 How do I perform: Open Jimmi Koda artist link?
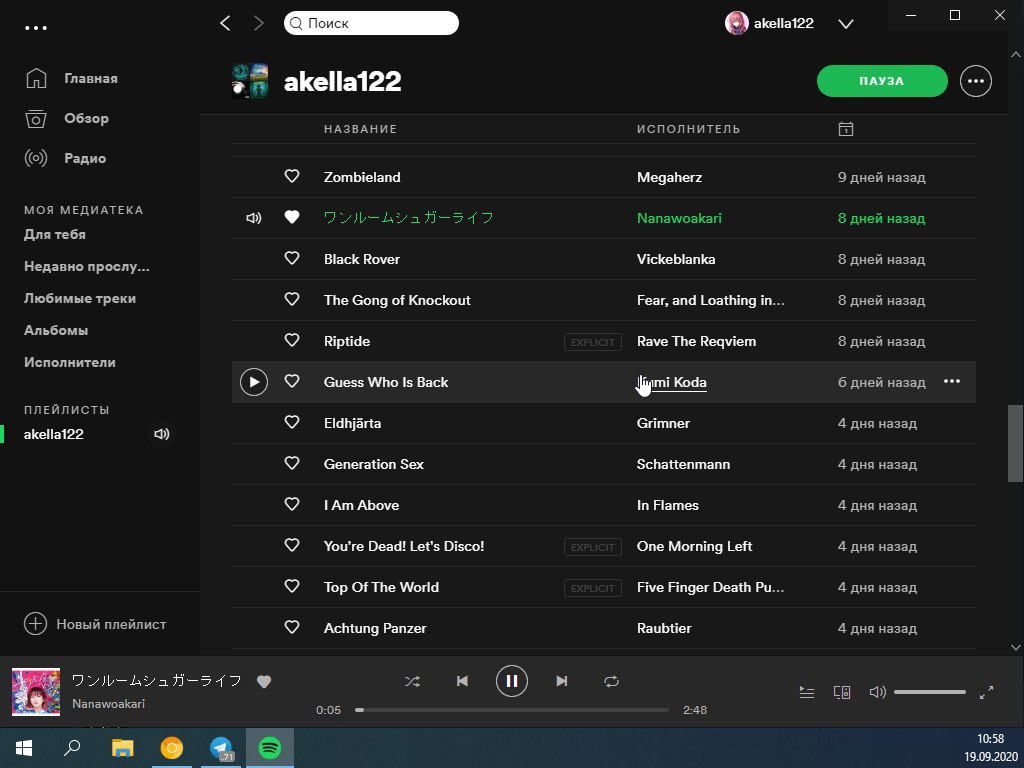tap(671, 382)
